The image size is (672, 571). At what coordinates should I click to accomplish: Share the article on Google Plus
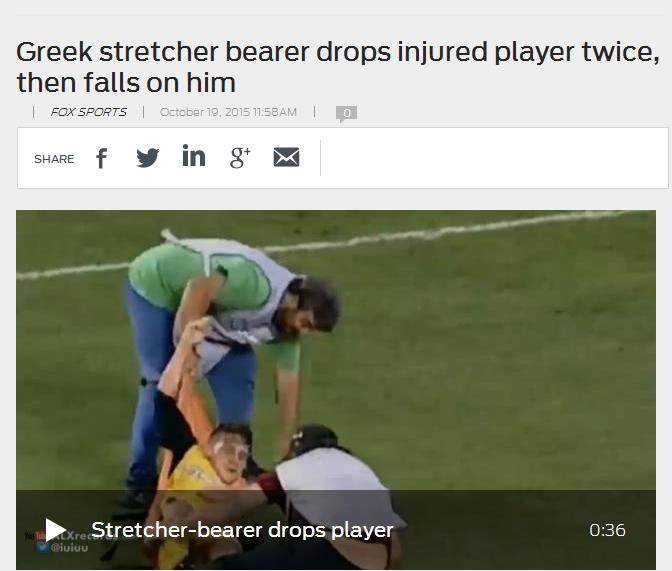coord(240,157)
